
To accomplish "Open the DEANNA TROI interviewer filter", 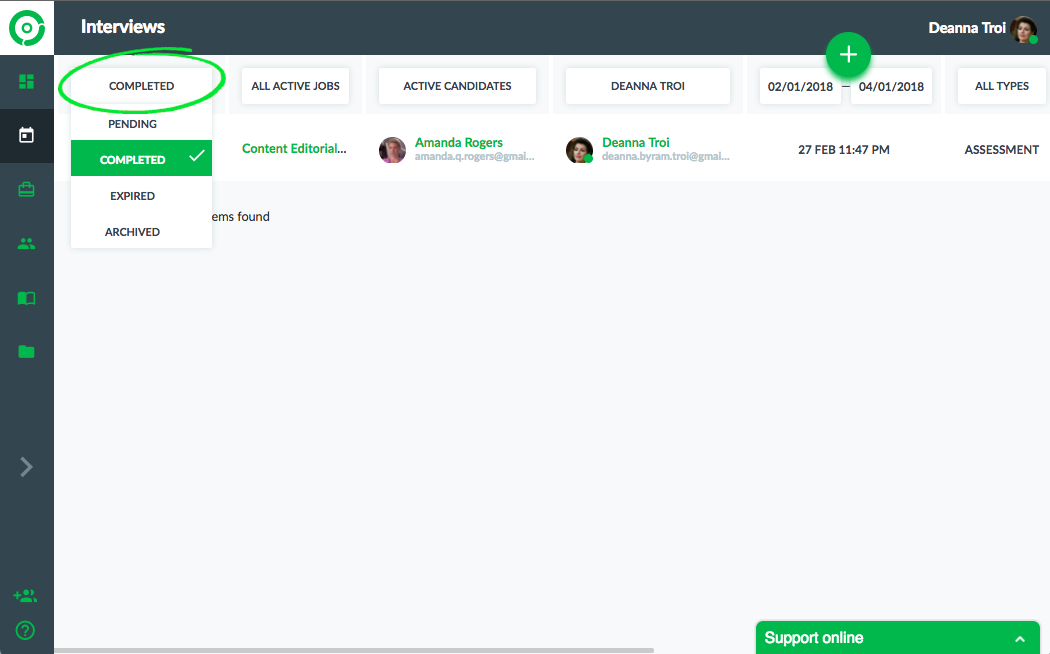I will point(648,86).
